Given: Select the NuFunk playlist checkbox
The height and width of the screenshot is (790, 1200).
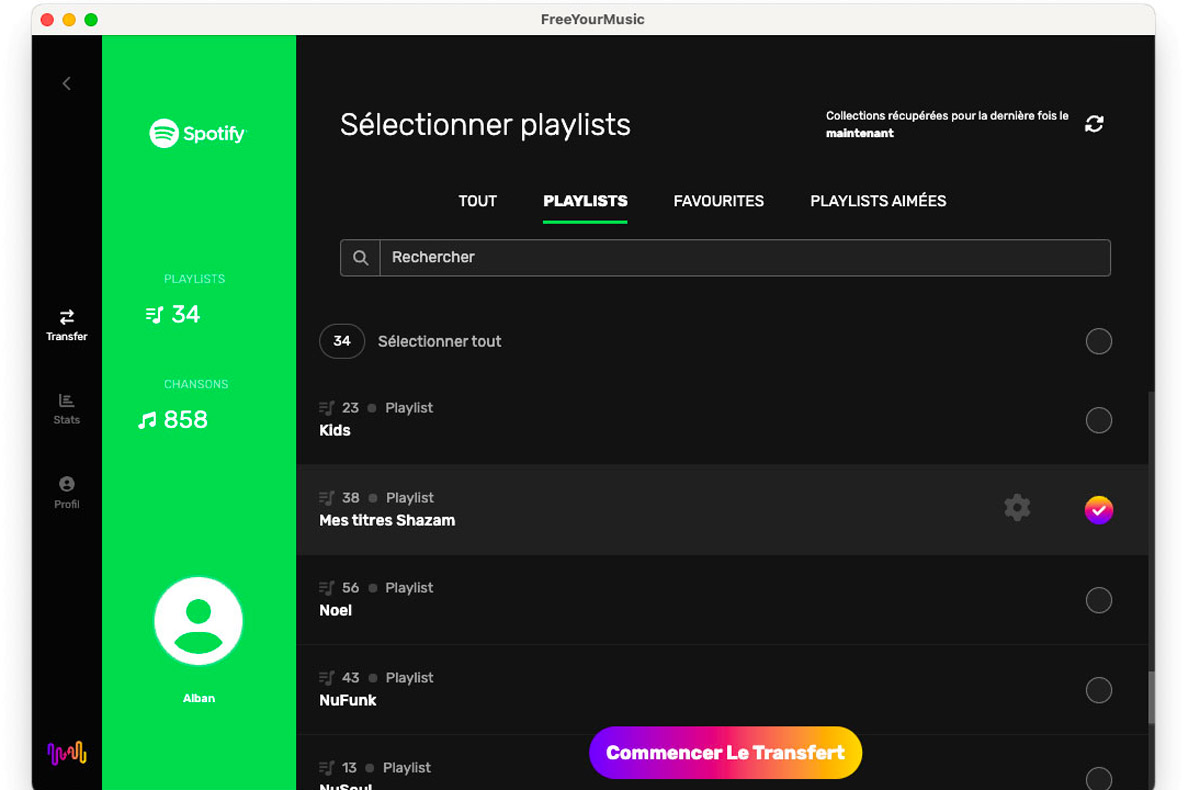Looking at the screenshot, I should pos(1099,690).
